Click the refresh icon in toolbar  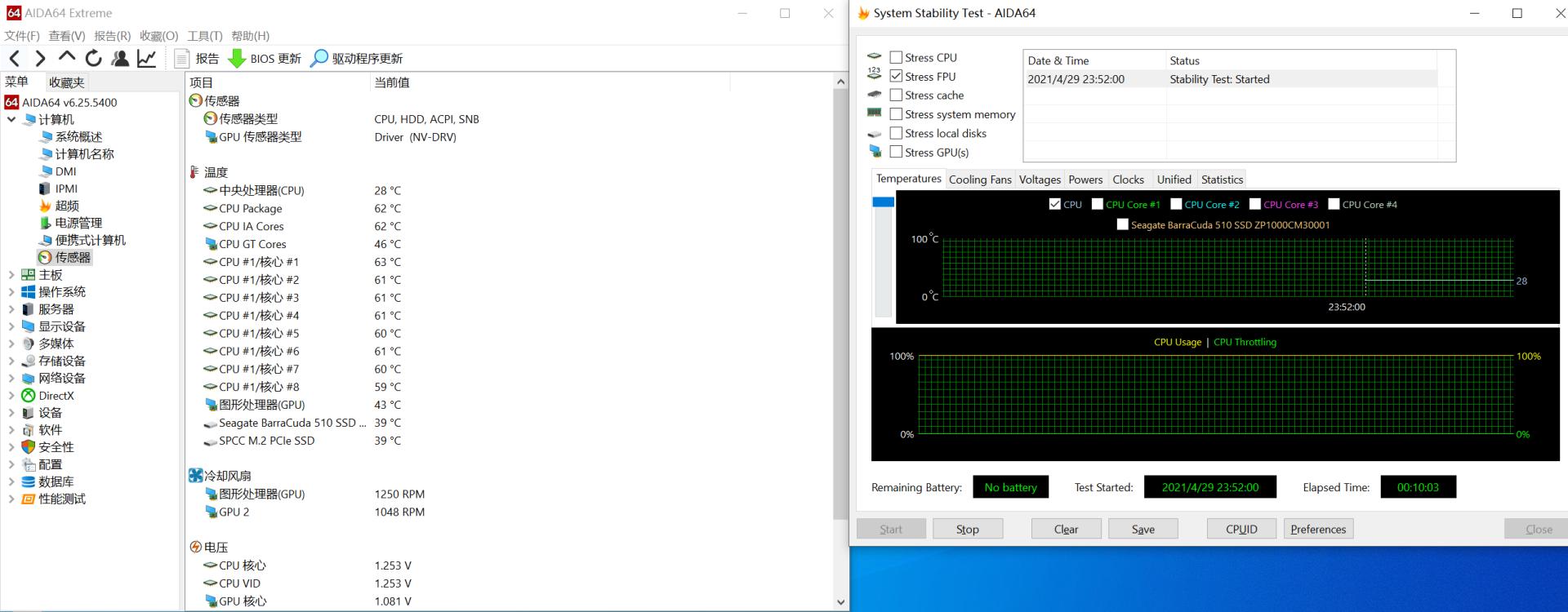(93, 58)
